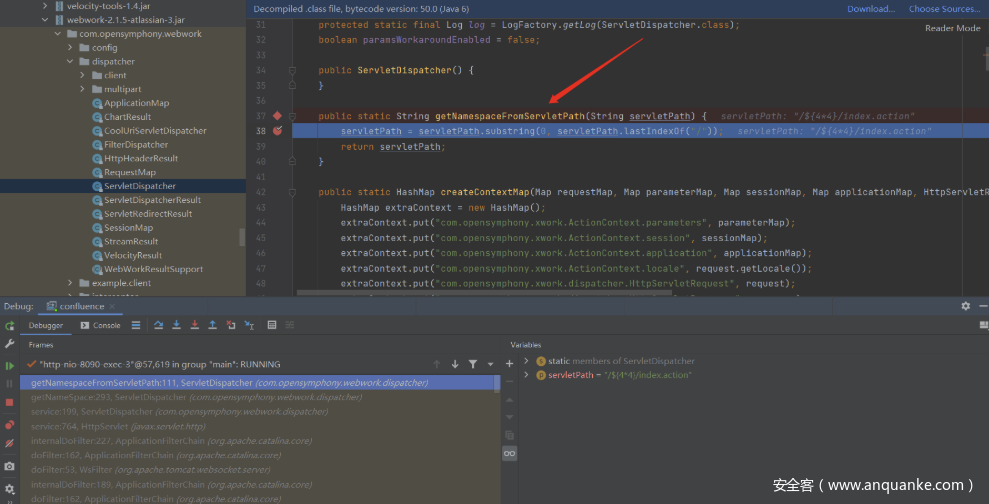This screenshot has width=989, height=504.
Task: Rerun the confluence debug session
Action: tap(9, 326)
